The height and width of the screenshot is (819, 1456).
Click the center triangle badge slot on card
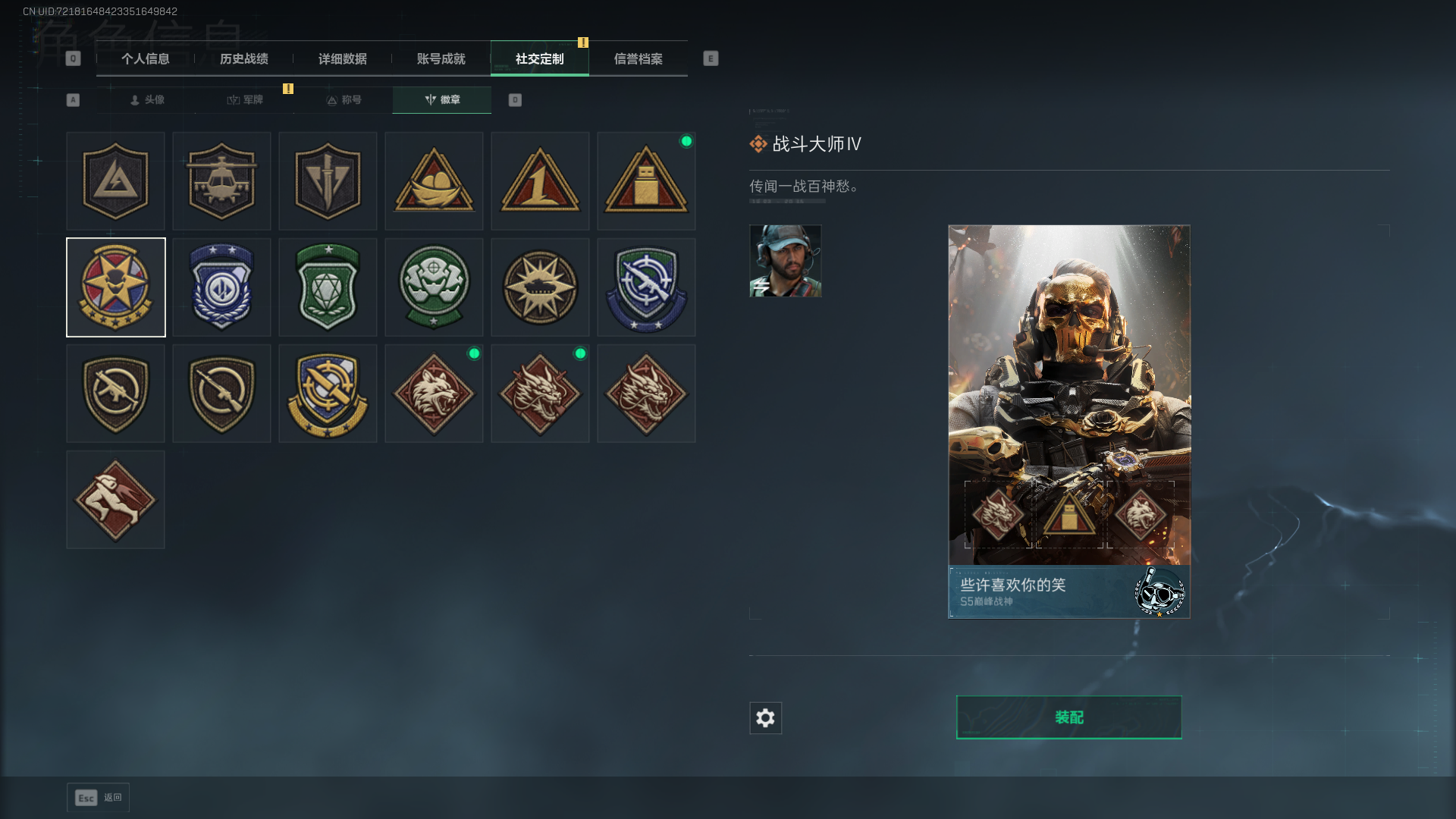pyautogui.click(x=1069, y=514)
